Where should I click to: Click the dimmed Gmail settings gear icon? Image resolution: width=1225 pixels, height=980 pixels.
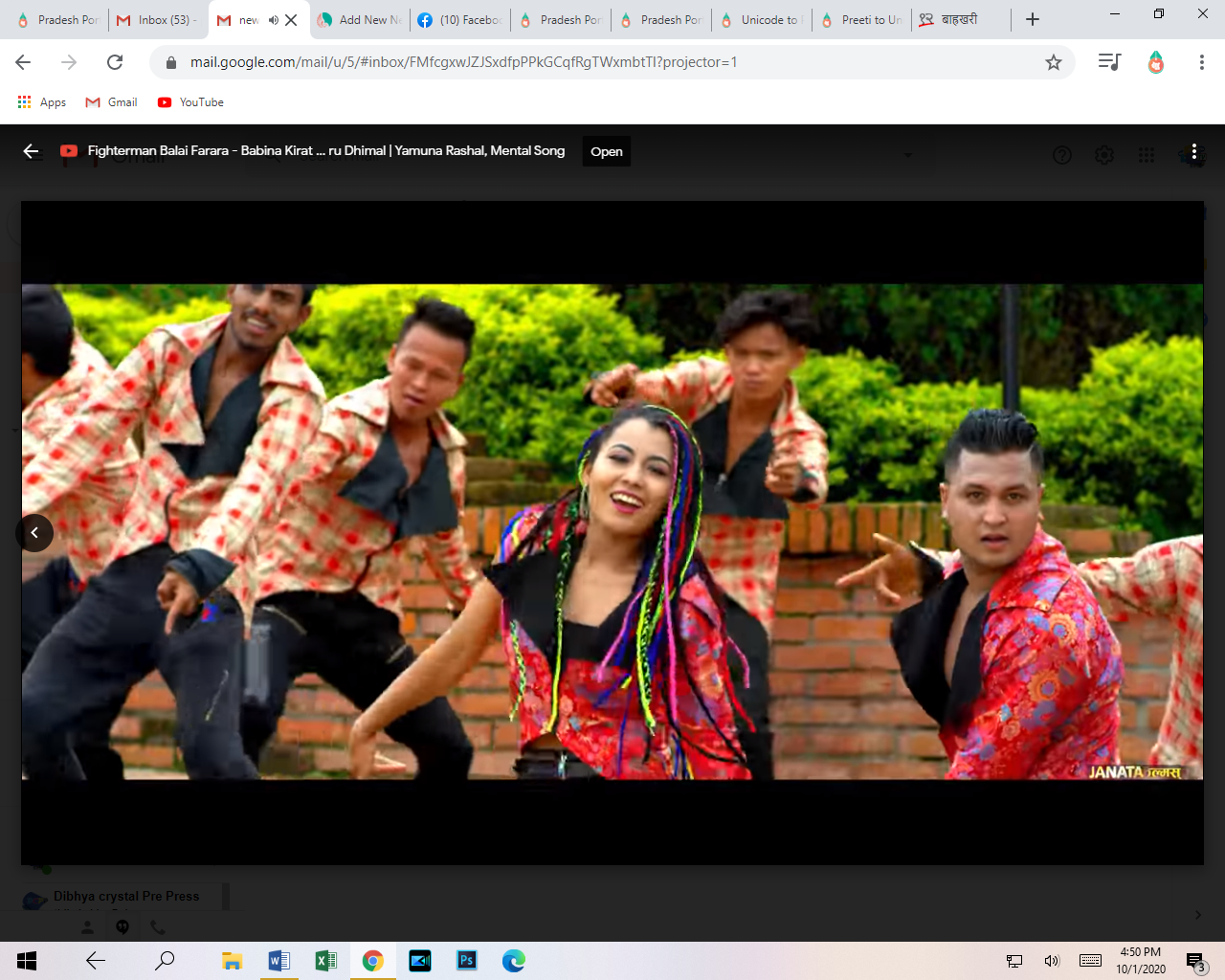(x=1104, y=155)
